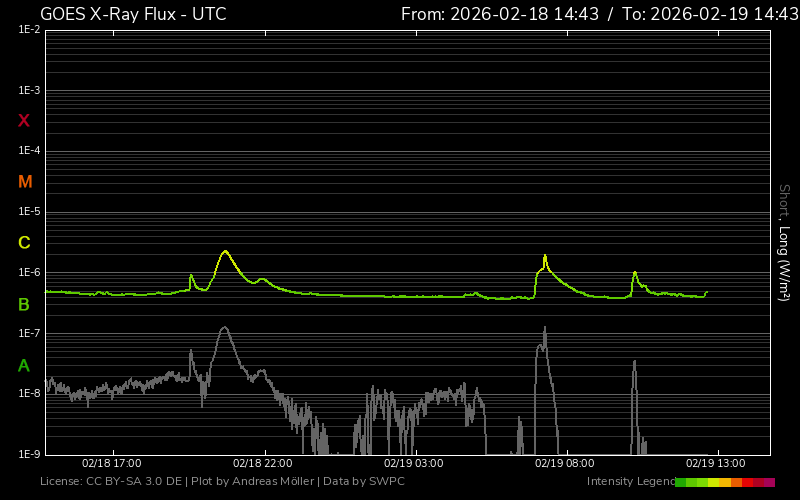800x500 pixels.
Task: Click the tallest yellow-green flux peak
Action: pos(225,251)
